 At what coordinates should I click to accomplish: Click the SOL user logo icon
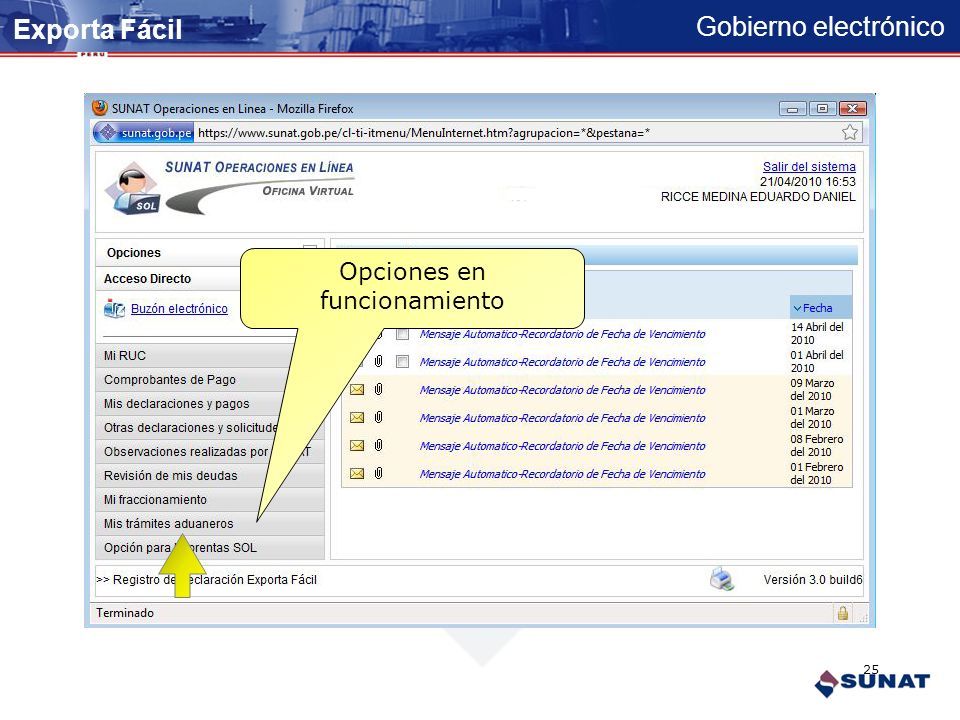(132, 189)
